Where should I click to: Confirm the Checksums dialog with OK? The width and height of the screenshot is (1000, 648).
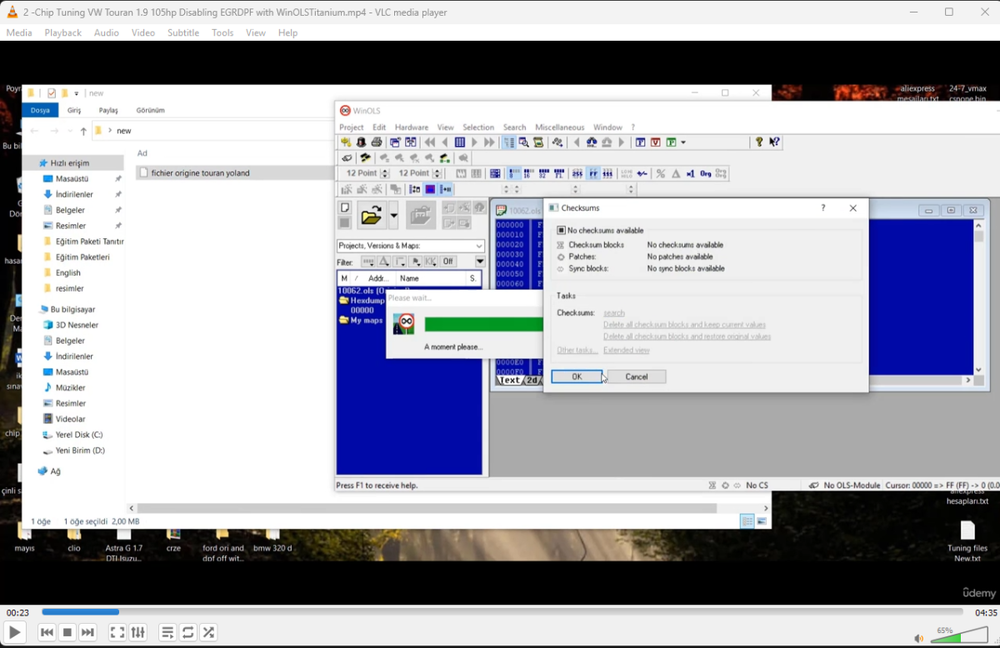pyautogui.click(x=576, y=376)
